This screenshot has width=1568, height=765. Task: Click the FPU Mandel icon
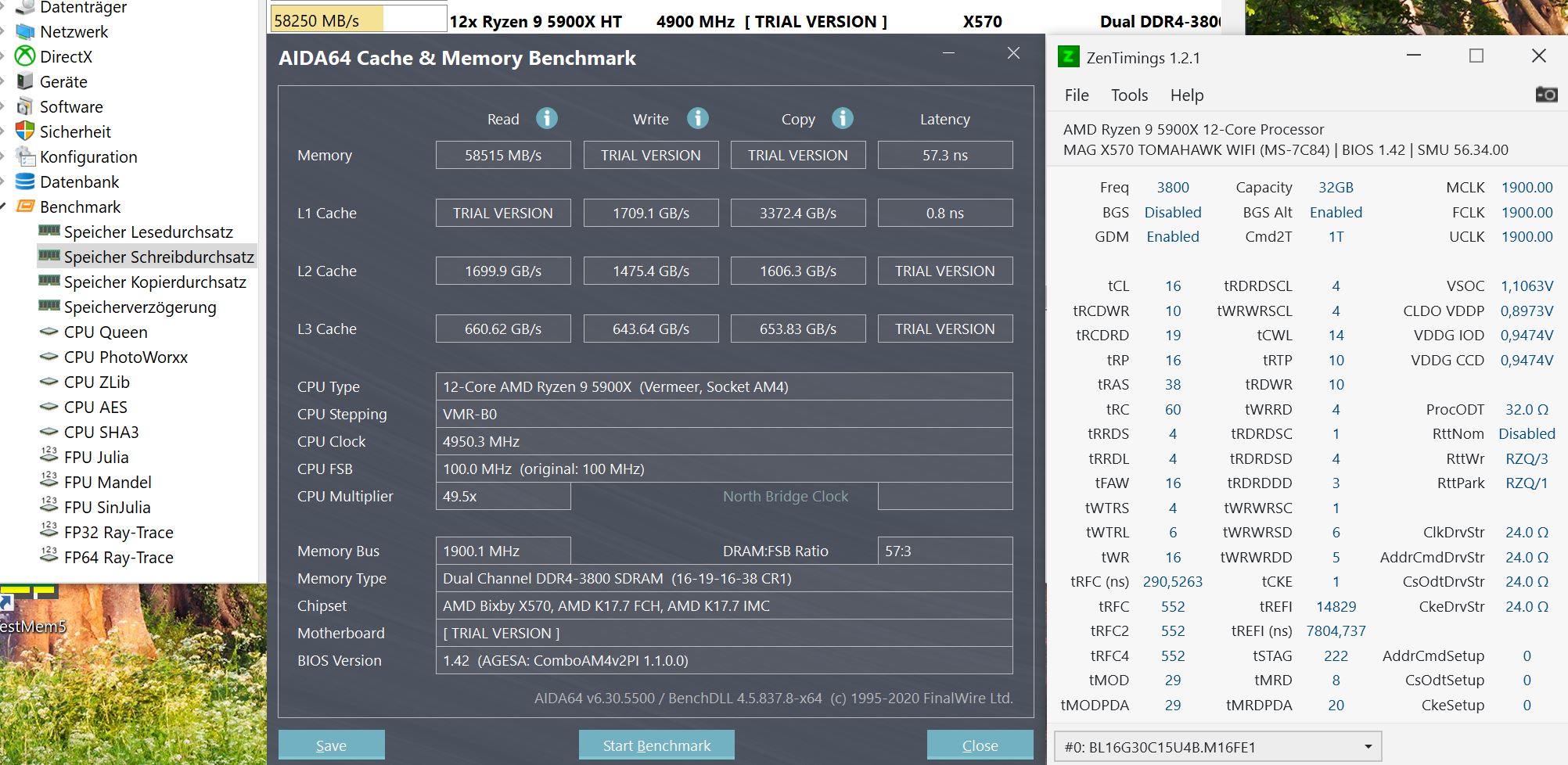pyautogui.click(x=49, y=481)
